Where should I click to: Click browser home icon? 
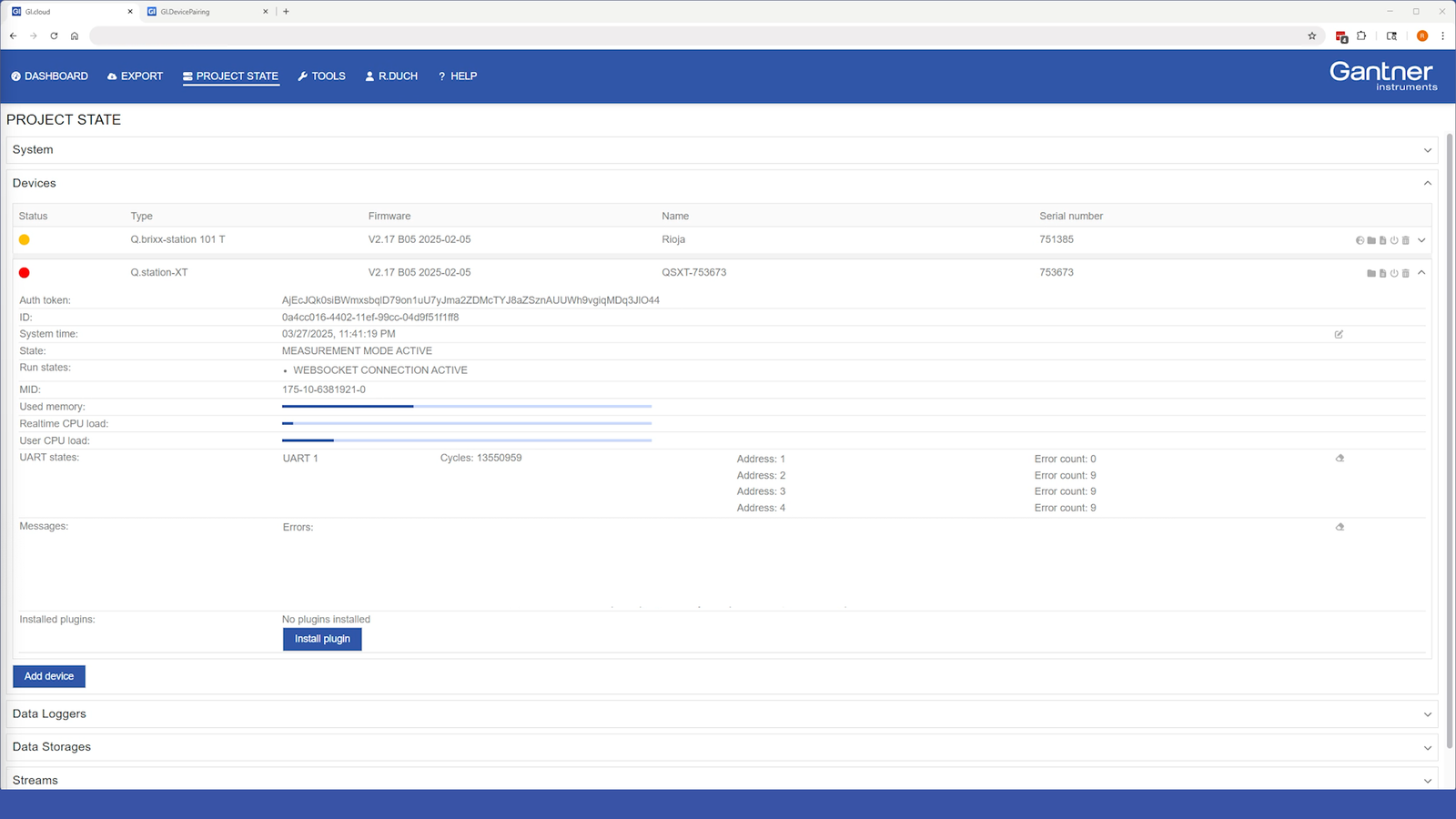coord(75,36)
